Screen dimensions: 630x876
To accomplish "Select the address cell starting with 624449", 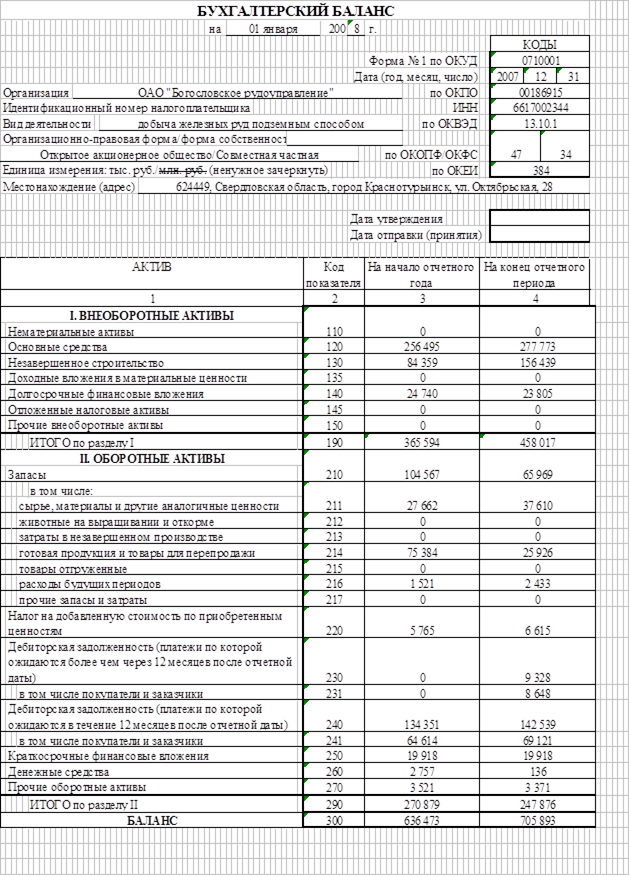I will coord(364,187).
